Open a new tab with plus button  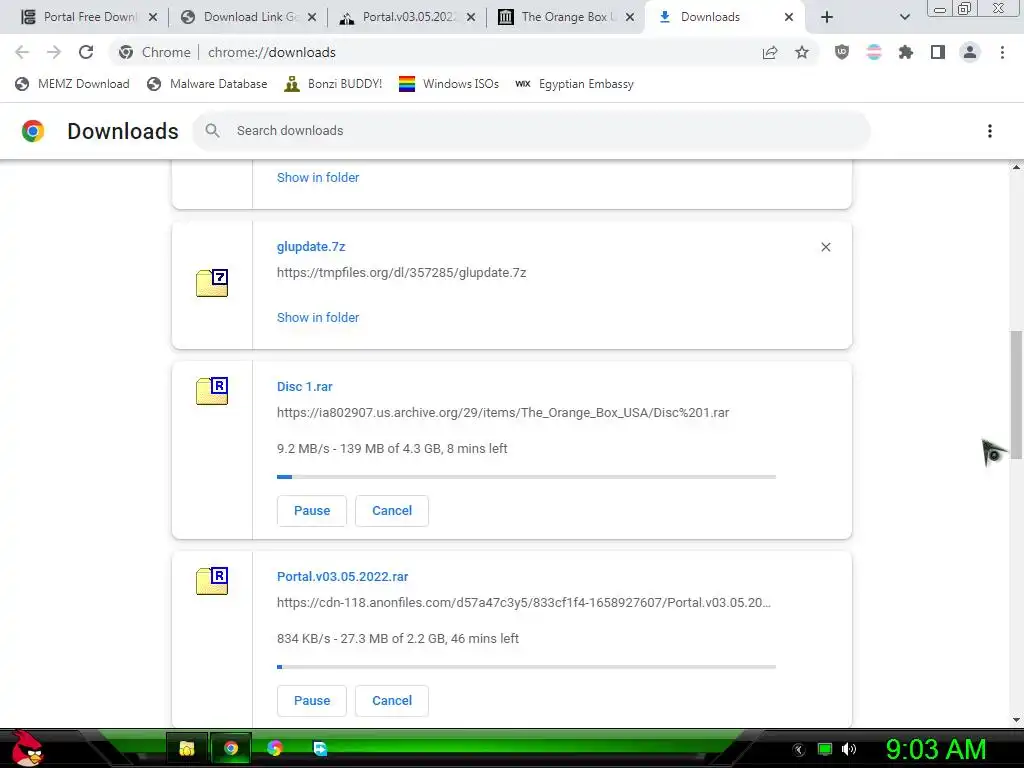(x=827, y=17)
